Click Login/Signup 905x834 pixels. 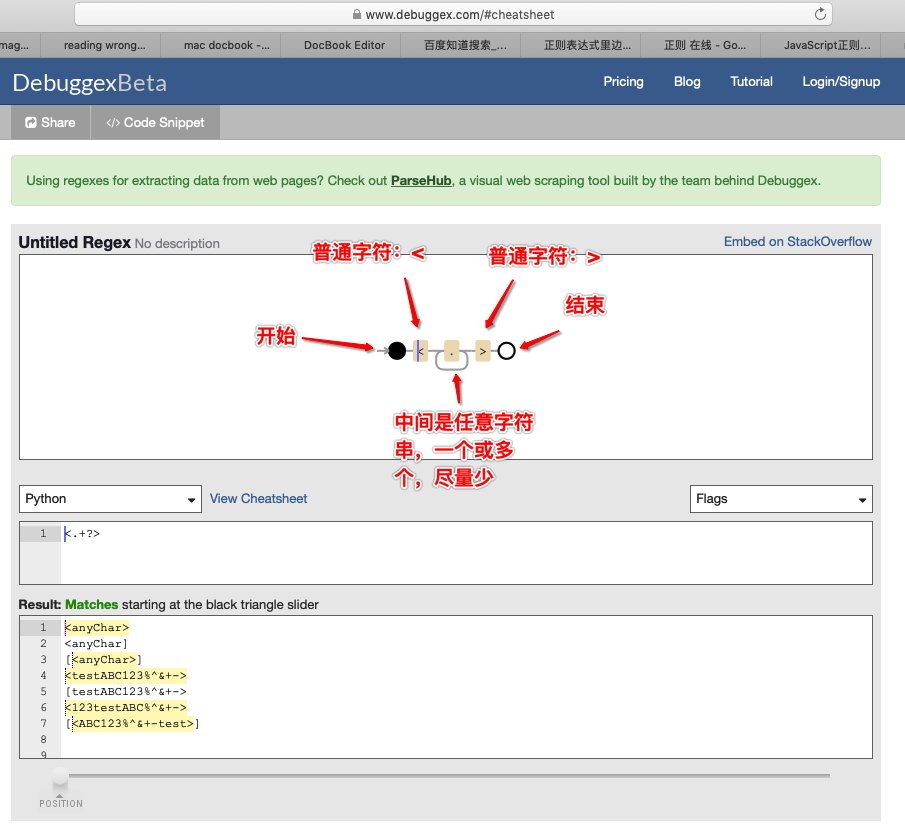click(x=841, y=81)
